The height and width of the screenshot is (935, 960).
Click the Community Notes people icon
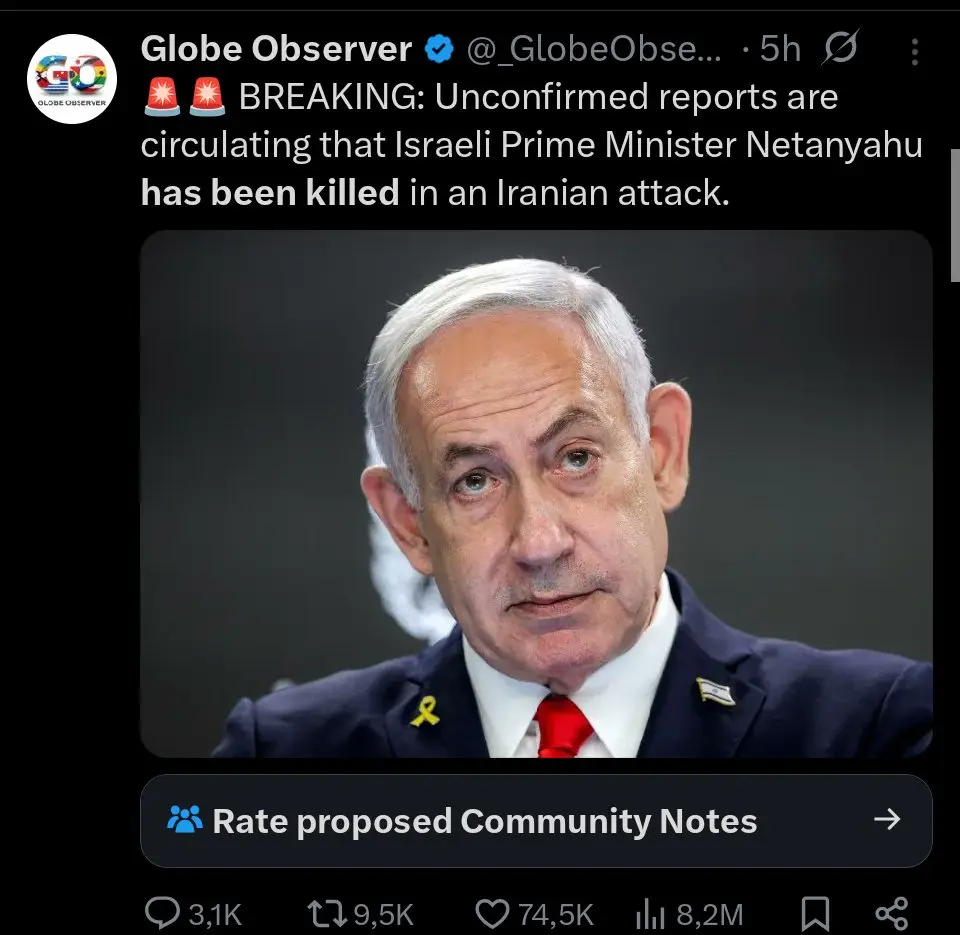coord(184,820)
